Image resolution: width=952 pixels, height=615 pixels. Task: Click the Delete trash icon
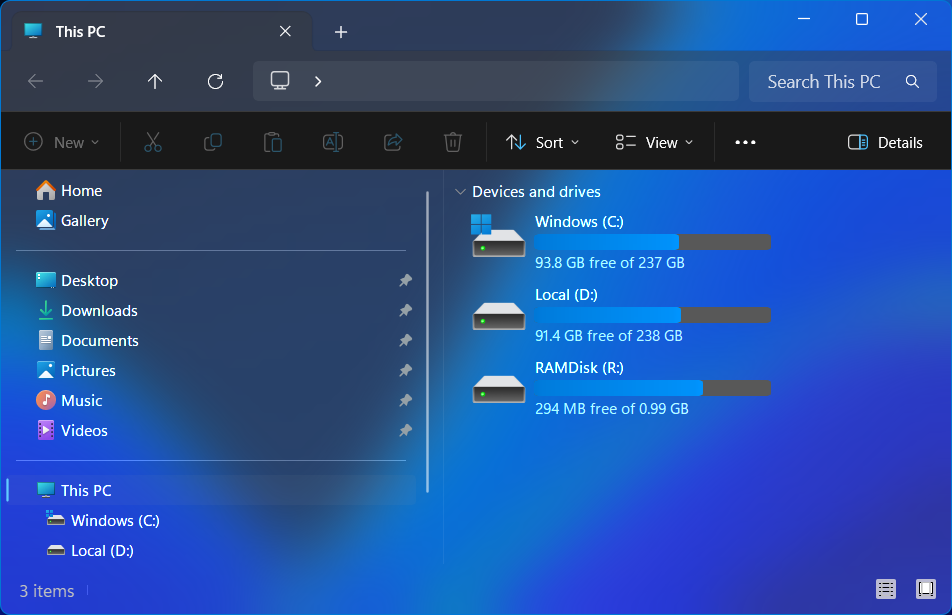tap(453, 142)
